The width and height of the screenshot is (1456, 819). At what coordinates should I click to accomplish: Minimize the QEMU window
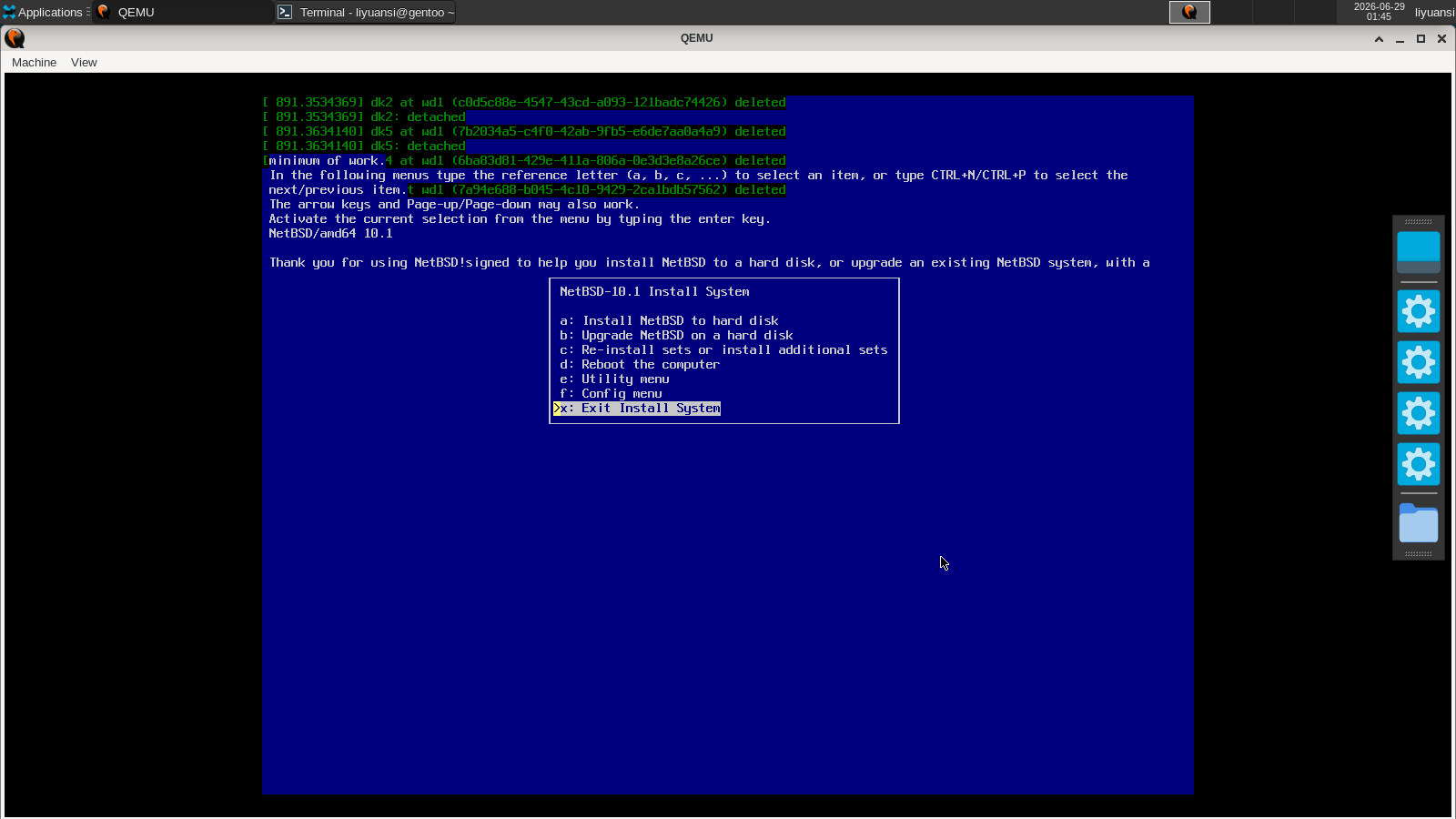1400,38
